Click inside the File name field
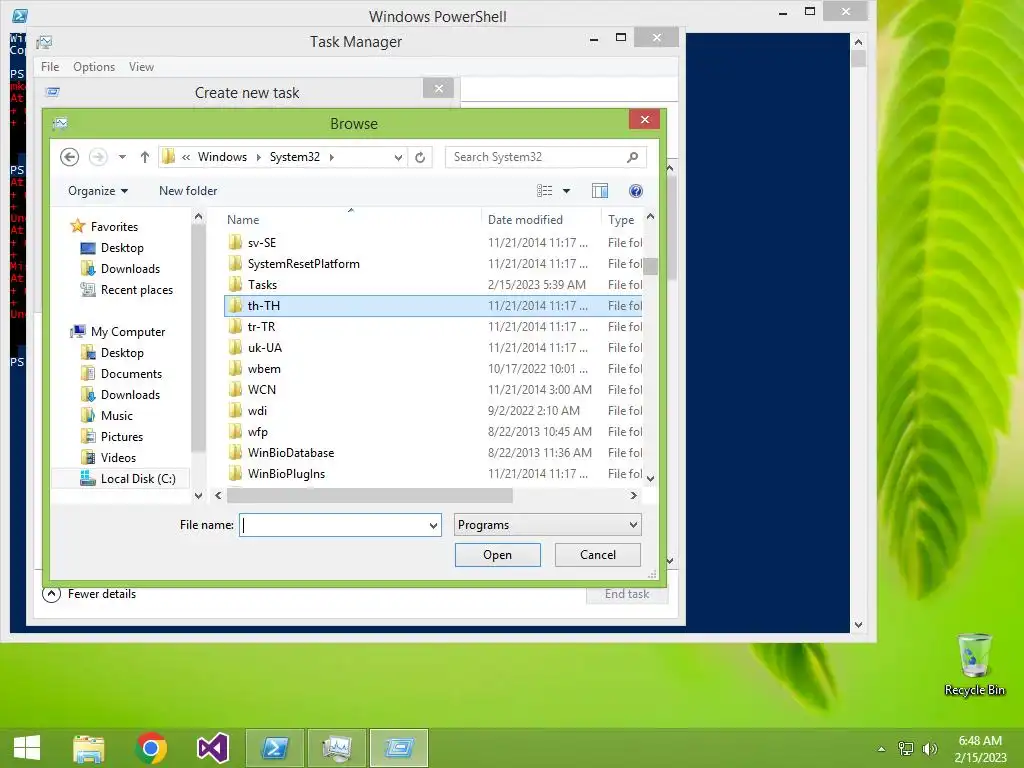The image size is (1024, 768). point(334,525)
